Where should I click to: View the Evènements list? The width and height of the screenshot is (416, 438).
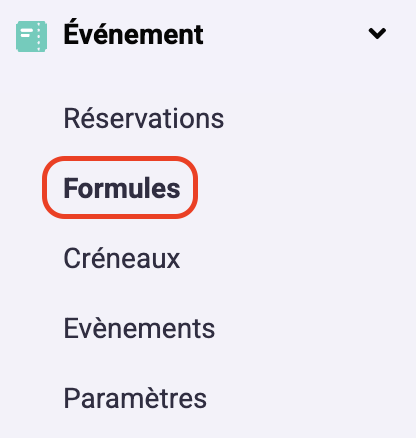coord(139,328)
